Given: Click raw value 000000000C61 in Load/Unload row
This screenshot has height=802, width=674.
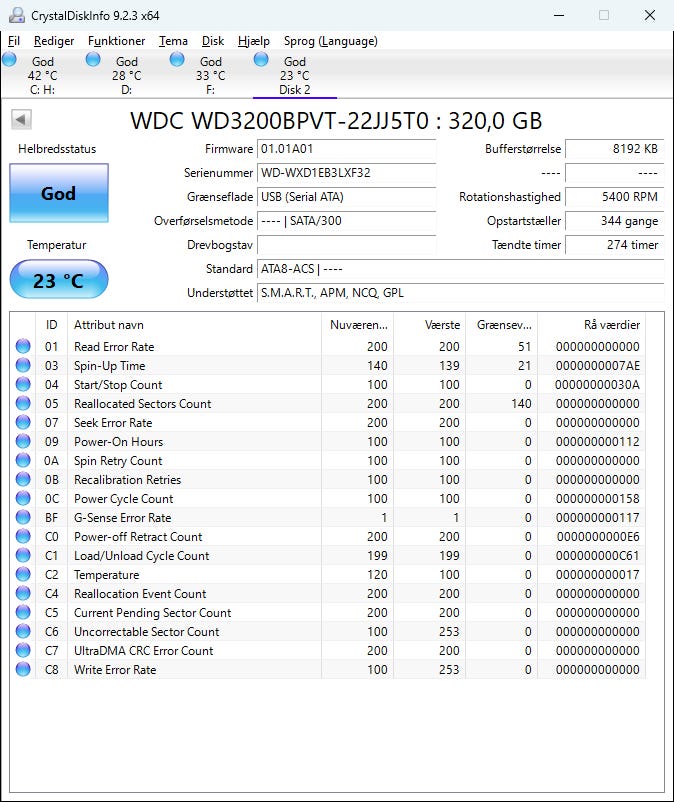Looking at the screenshot, I should (597, 556).
